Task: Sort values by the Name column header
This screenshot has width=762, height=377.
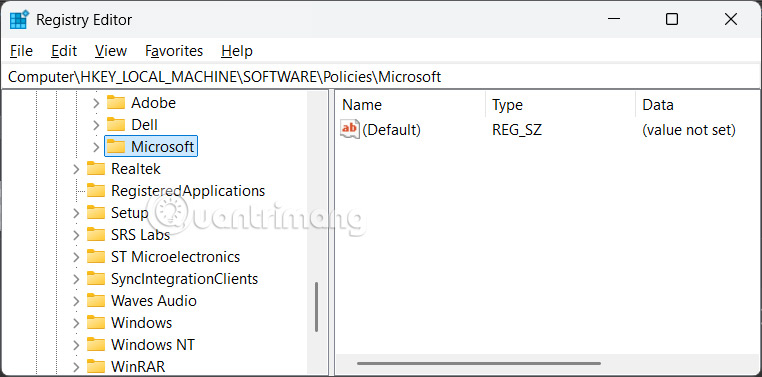Action: (411, 104)
